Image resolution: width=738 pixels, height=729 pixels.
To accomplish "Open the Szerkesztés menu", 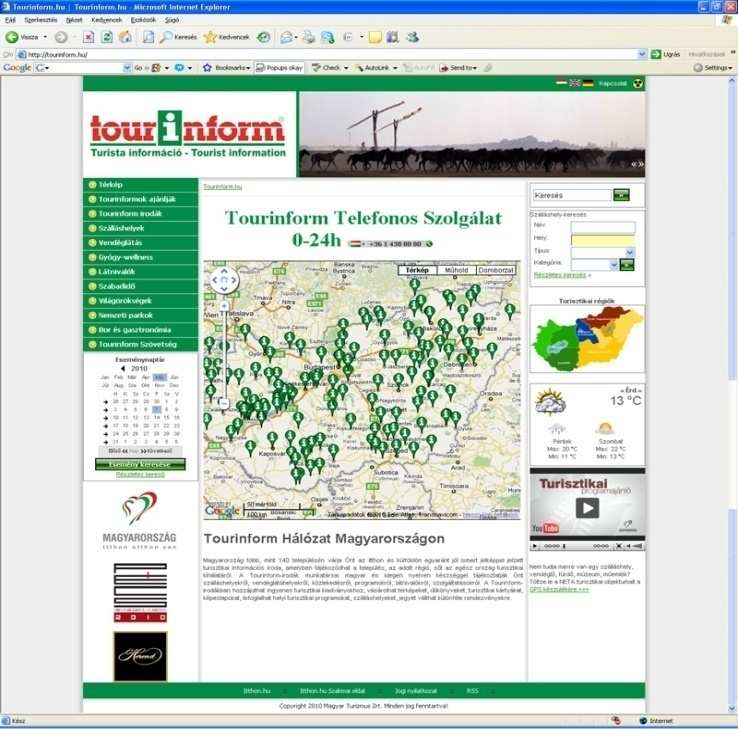I will point(40,20).
